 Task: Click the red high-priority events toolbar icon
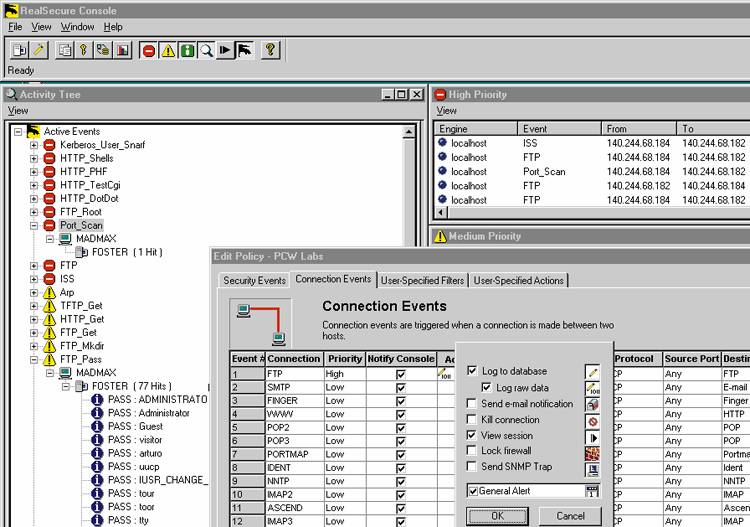149,50
